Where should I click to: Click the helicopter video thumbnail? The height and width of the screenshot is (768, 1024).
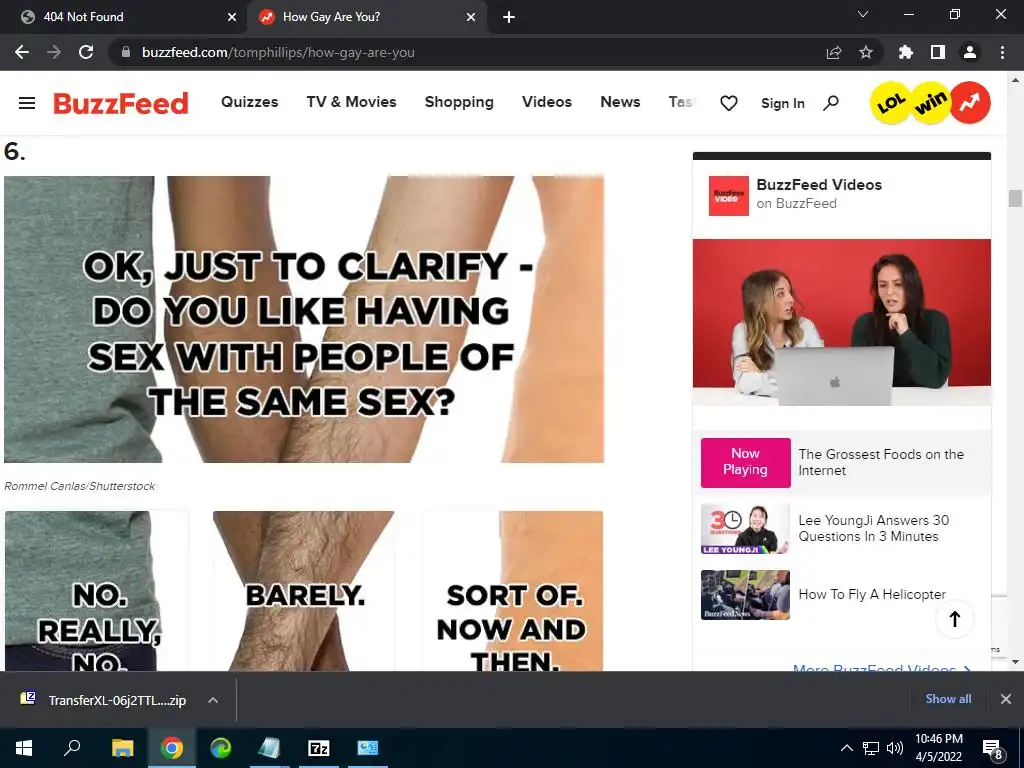pos(745,595)
